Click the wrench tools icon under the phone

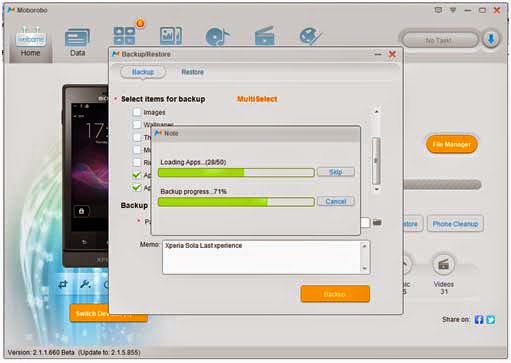point(85,284)
